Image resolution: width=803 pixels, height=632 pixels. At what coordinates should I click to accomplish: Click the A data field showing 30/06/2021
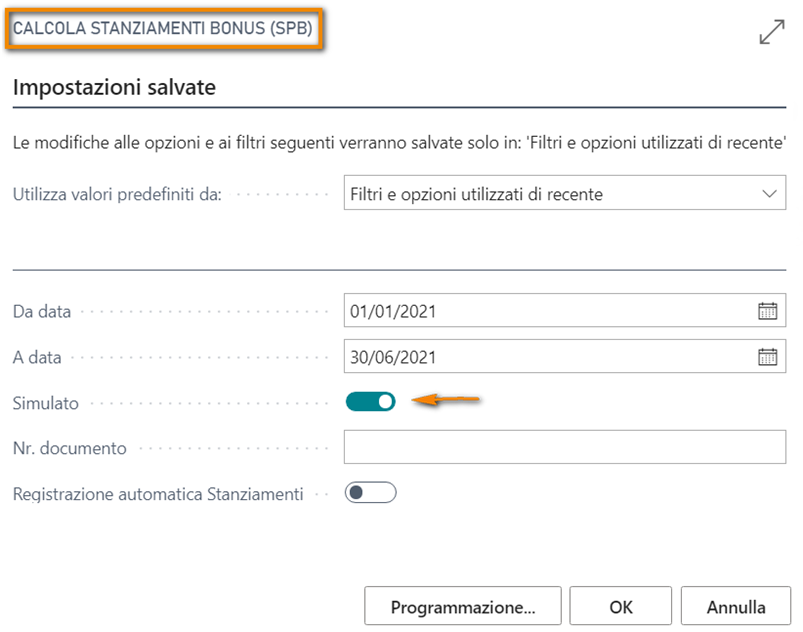pyautogui.click(x=545, y=356)
